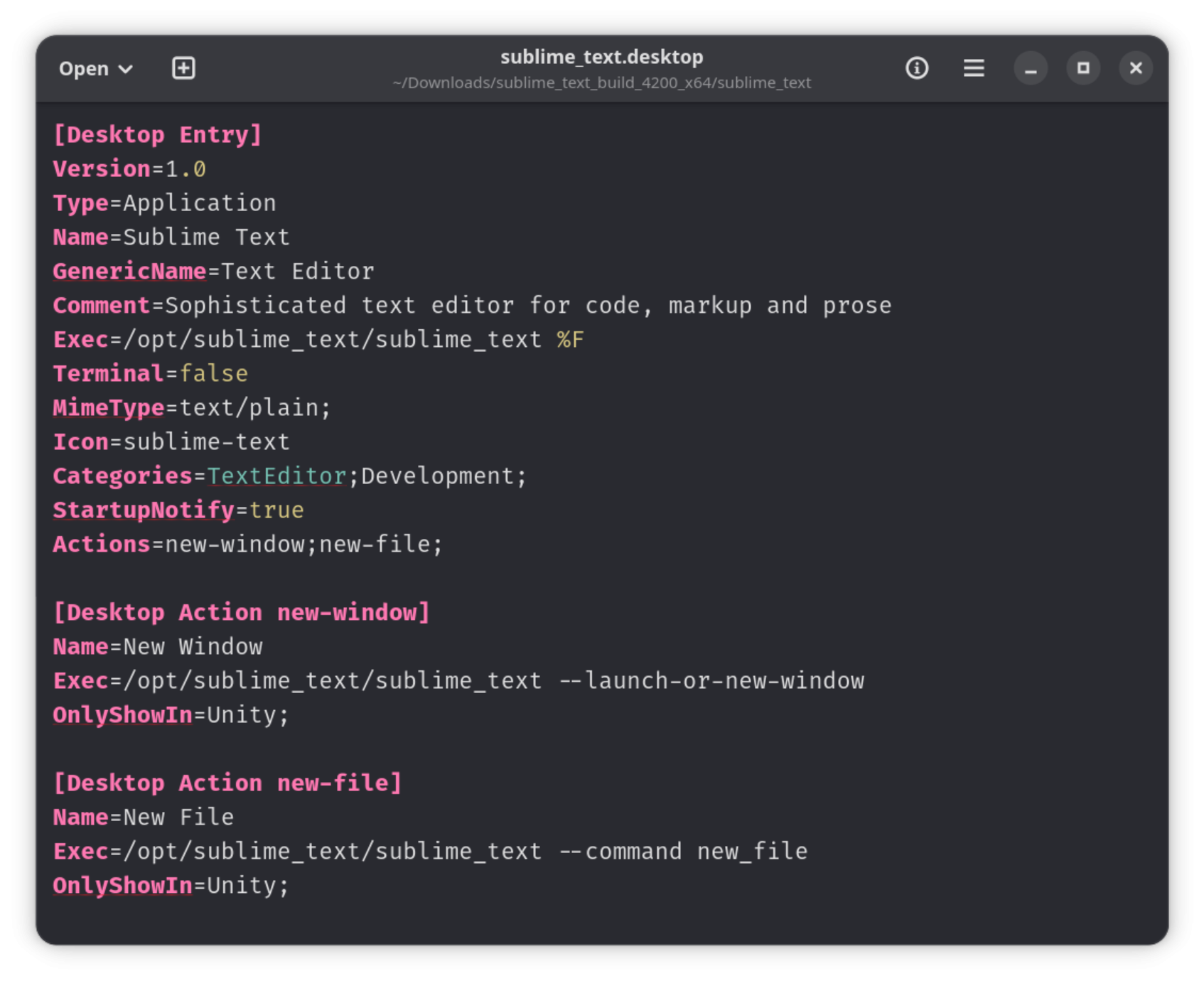
Task: Open a new tab with the plus icon
Action: (183, 68)
